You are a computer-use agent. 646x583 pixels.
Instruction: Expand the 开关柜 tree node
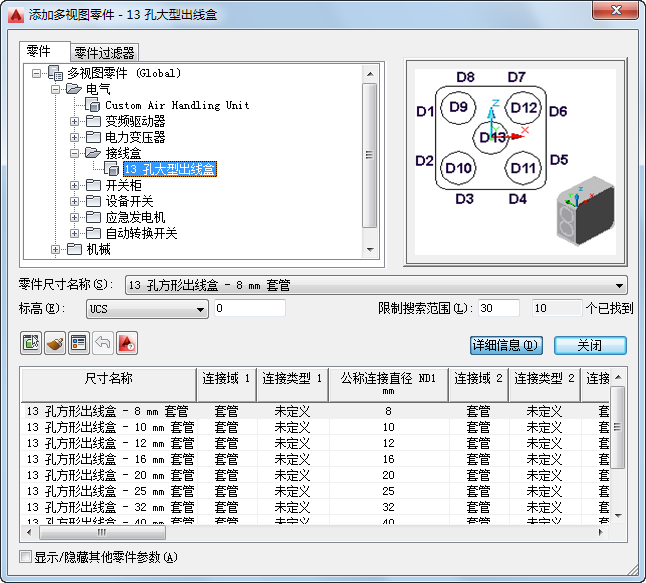(74, 185)
